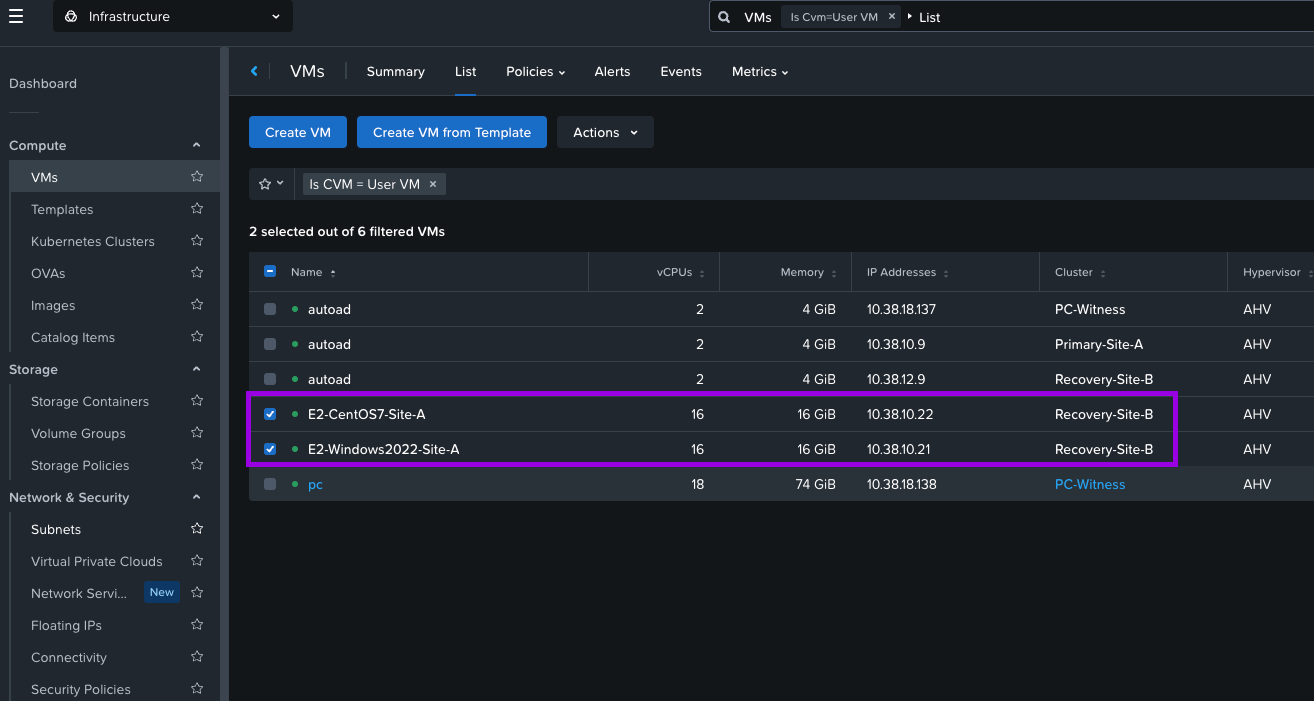Open the Policies tab dropdown
The width and height of the screenshot is (1314, 701).
tap(535, 72)
